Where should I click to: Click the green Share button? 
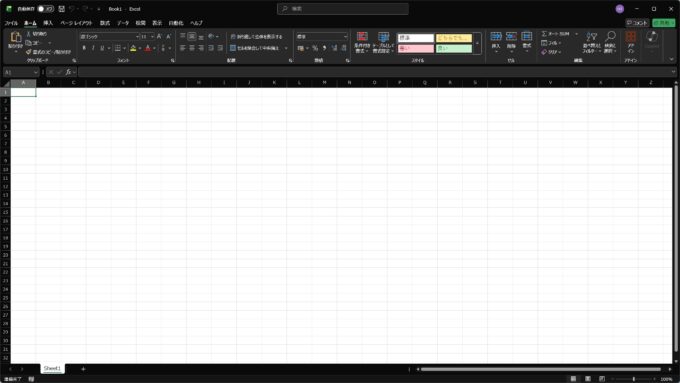click(x=664, y=23)
